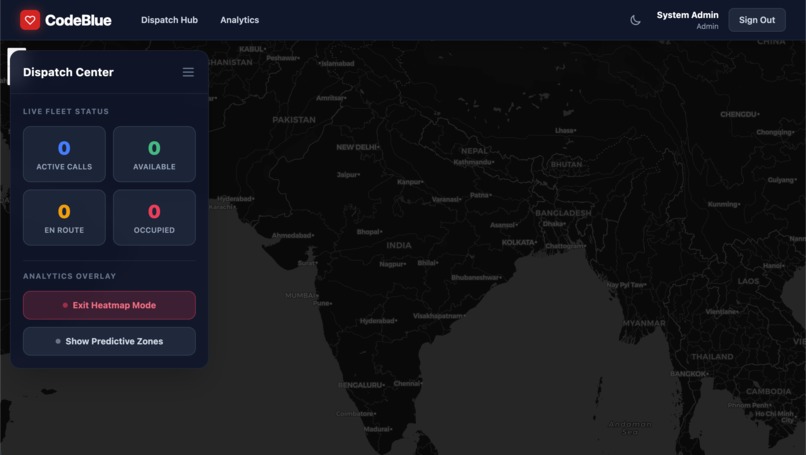Click Exit Heatmap Mode button
This screenshot has height=455, width=806.
coord(109,305)
